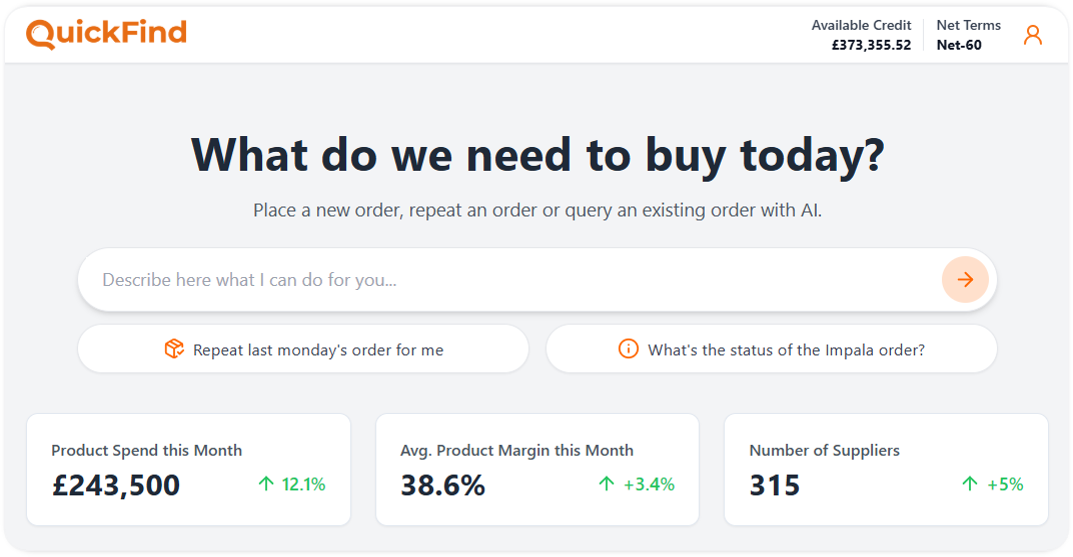Click the QuickFind logo

[106, 34]
